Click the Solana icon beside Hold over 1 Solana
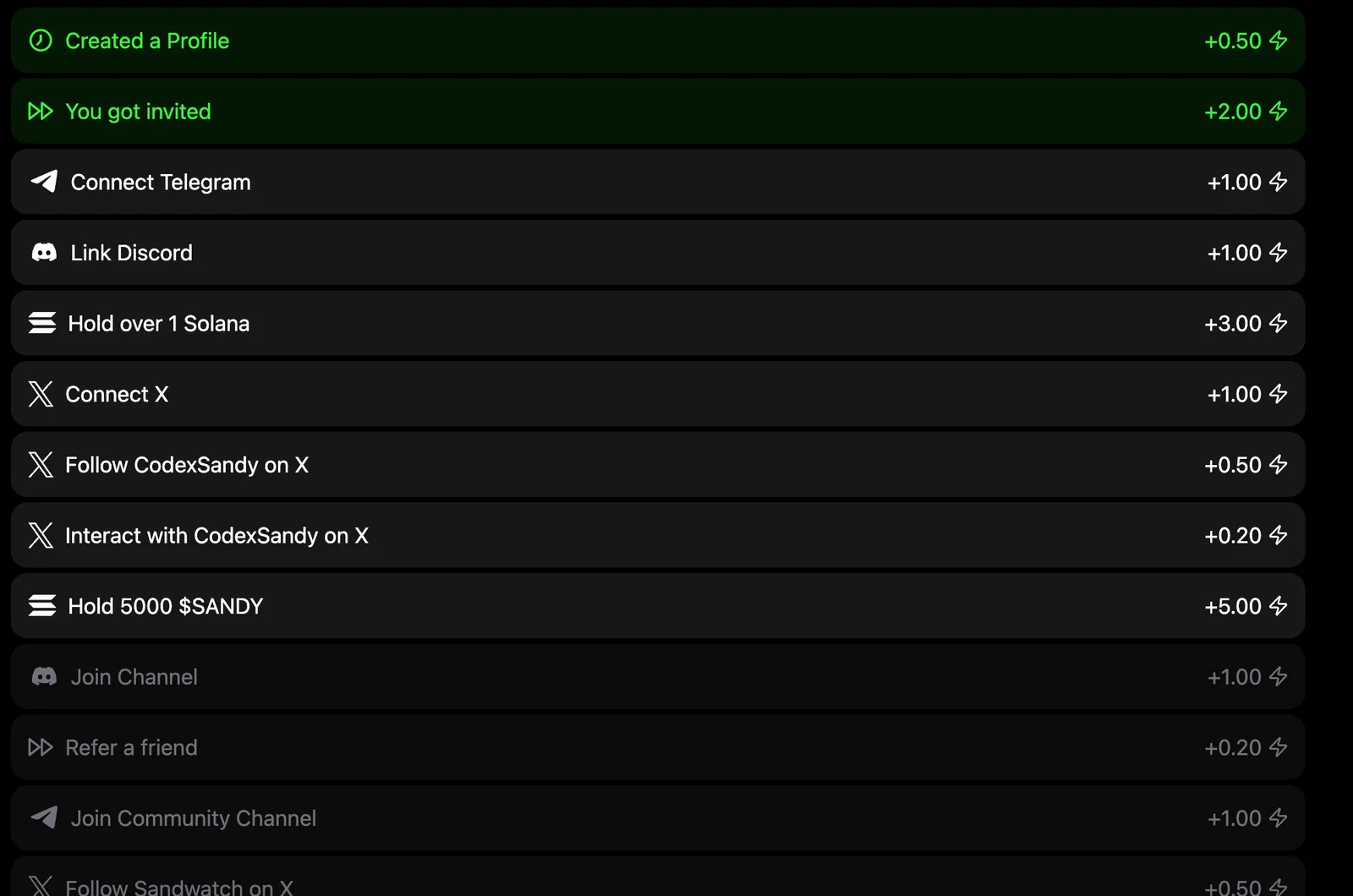 [x=42, y=323]
